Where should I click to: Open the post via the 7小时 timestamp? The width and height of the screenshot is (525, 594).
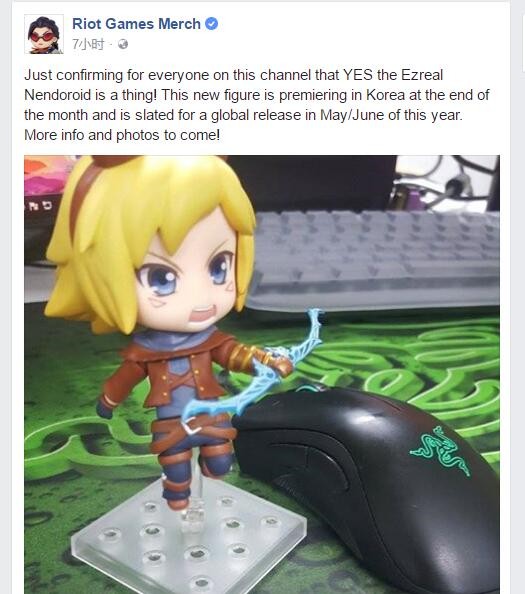click(x=88, y=44)
